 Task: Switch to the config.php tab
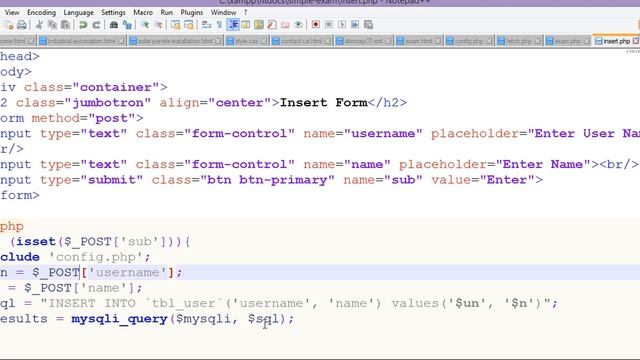pyautogui.click(x=469, y=41)
